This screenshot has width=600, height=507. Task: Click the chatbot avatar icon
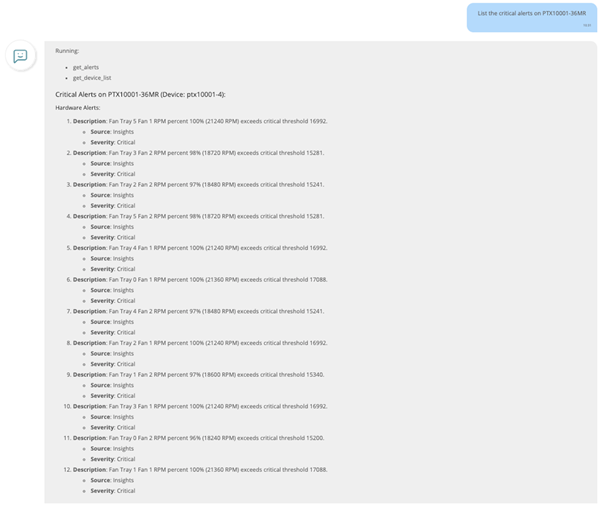[21, 56]
